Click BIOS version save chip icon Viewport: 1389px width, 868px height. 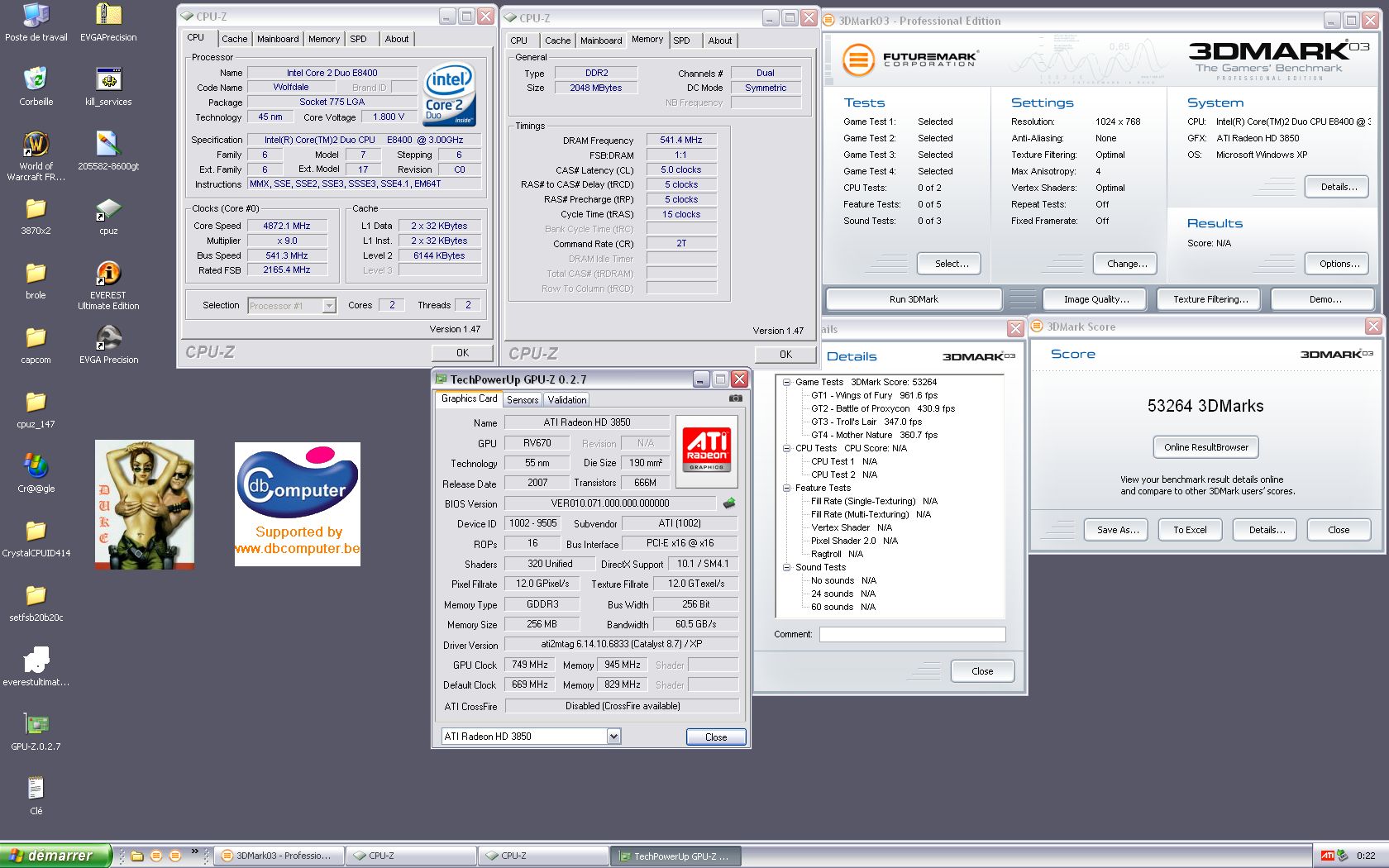[729, 503]
